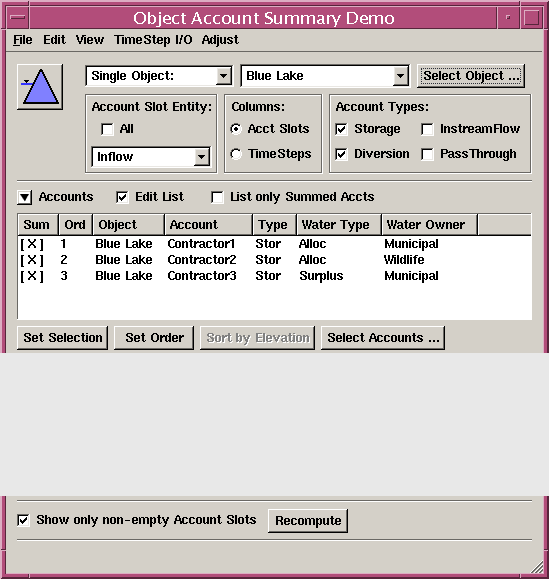This screenshot has height=579, width=549.
Task: Collapse the Accounts section triangle
Action: coord(25,197)
